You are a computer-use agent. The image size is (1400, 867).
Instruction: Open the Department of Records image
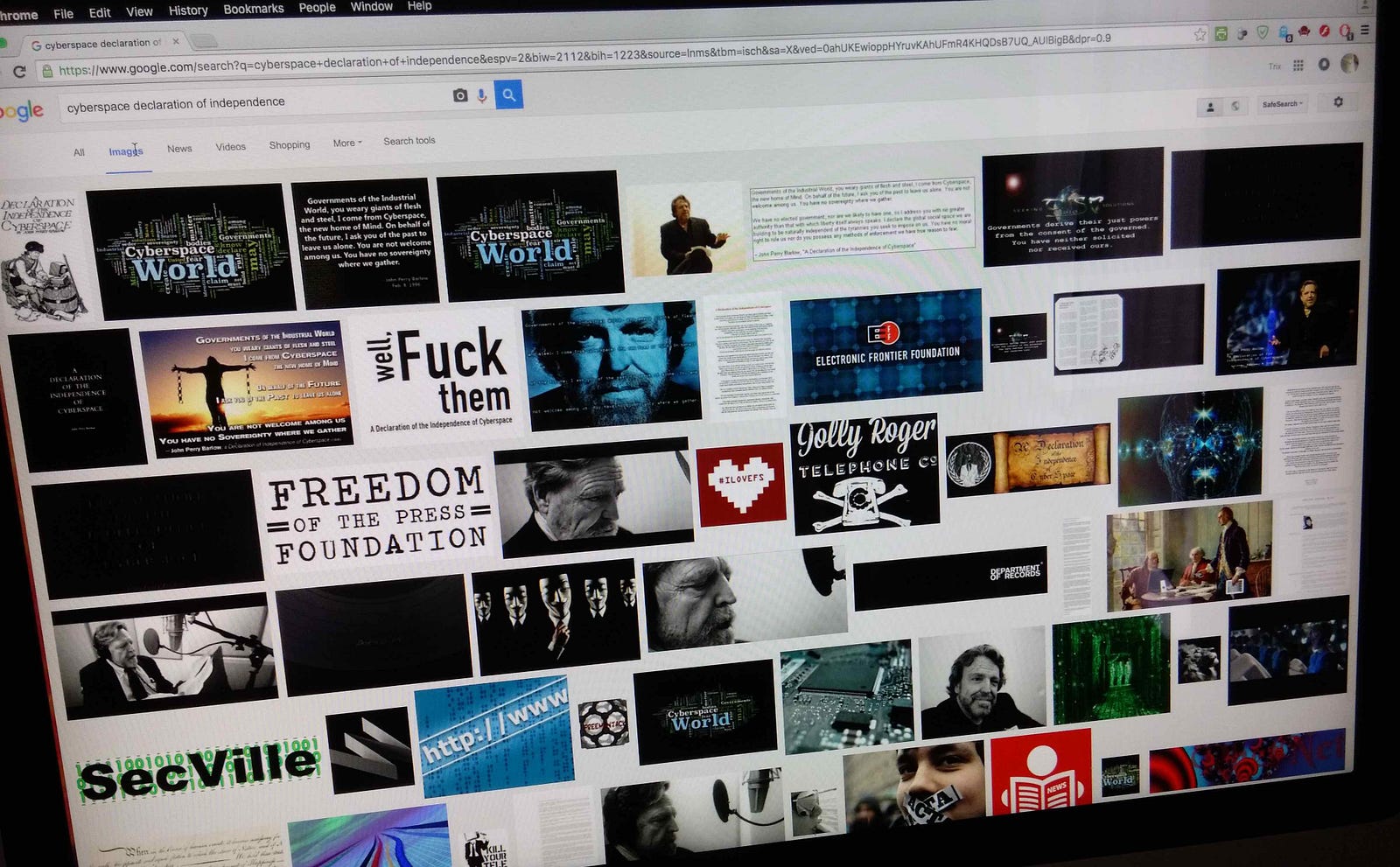(950, 578)
